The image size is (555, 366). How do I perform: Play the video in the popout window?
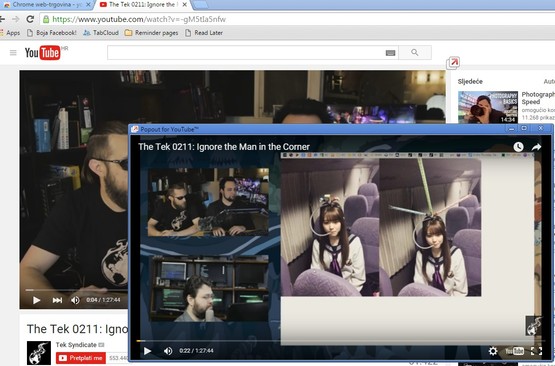pyautogui.click(x=147, y=351)
